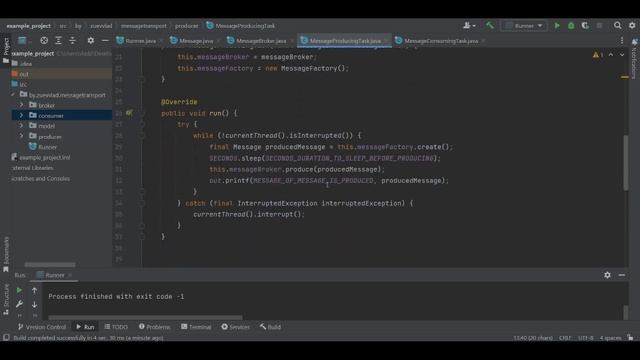The height and width of the screenshot is (360, 640).
Task: Open the Build tool window
Action: click(x=270, y=327)
